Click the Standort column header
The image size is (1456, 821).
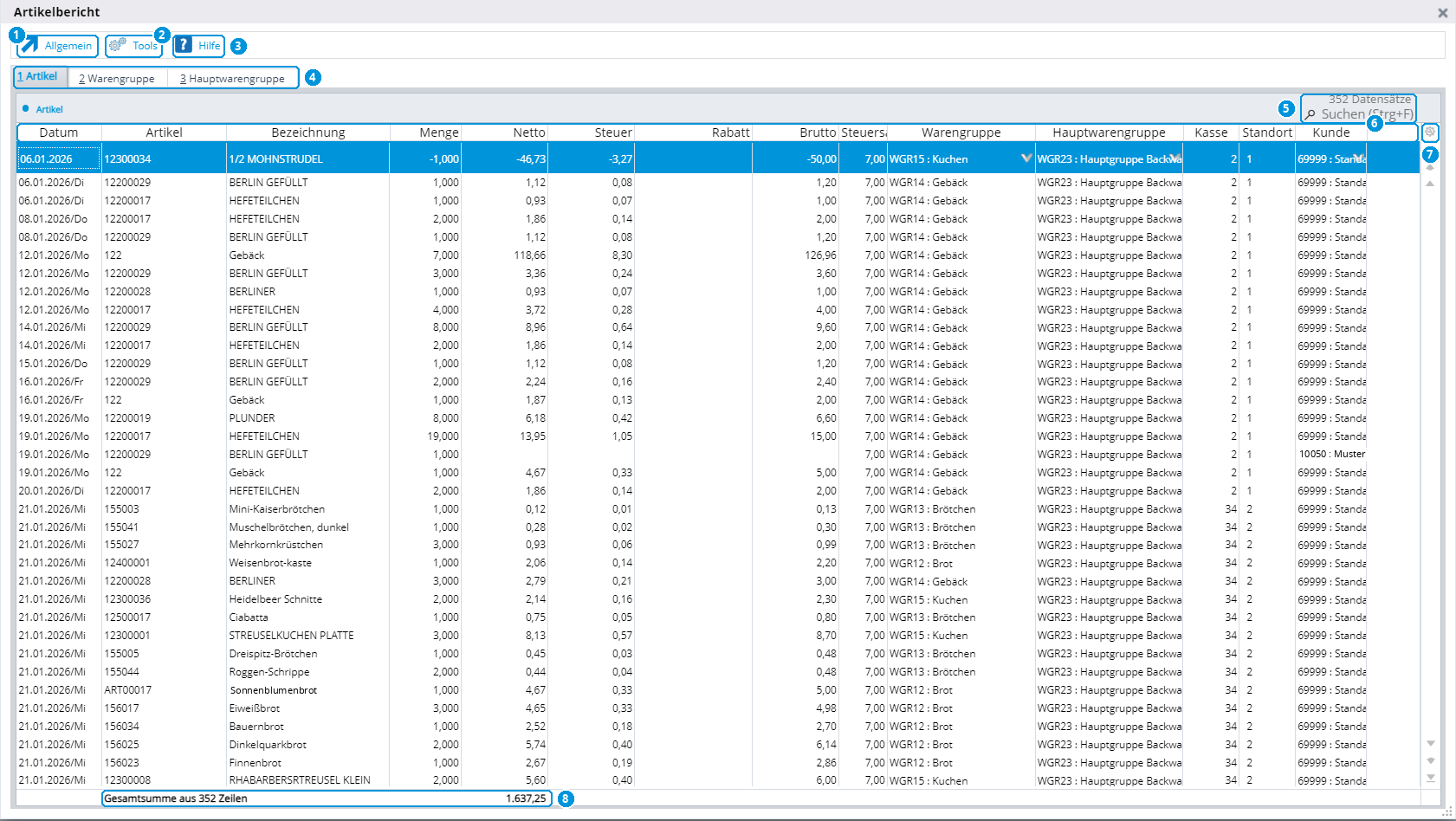pyautogui.click(x=1267, y=133)
